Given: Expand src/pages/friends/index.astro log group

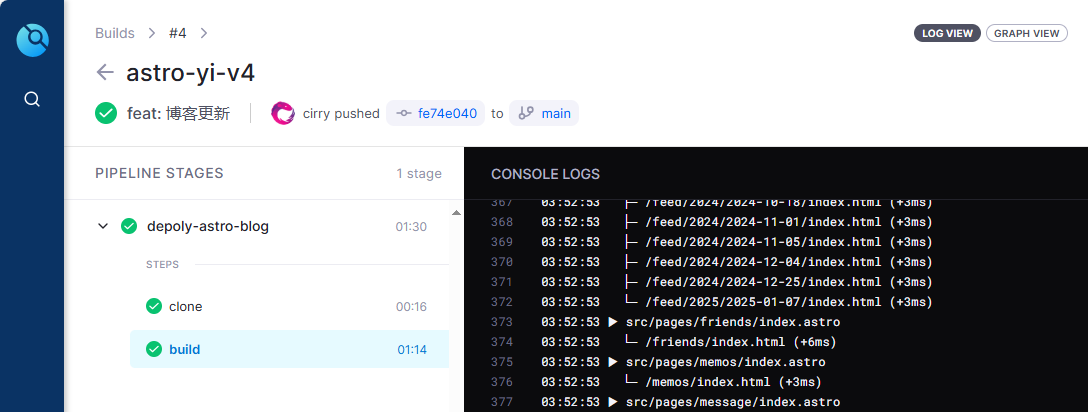Looking at the screenshot, I should [x=613, y=322].
